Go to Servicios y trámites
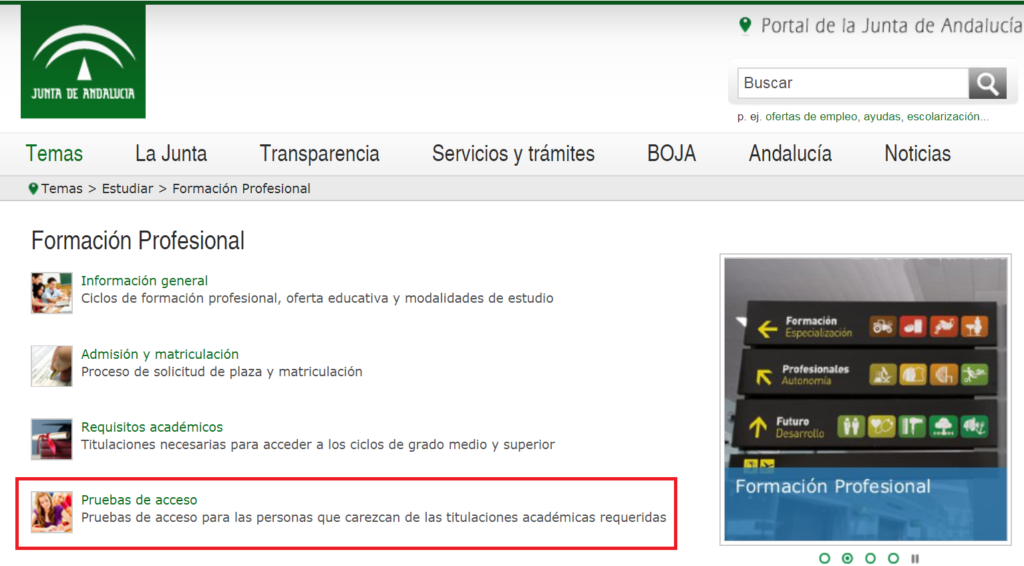 (x=513, y=154)
